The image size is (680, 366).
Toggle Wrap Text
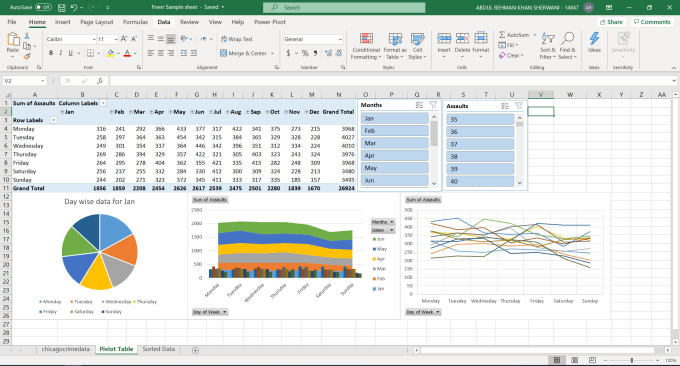tap(236, 39)
